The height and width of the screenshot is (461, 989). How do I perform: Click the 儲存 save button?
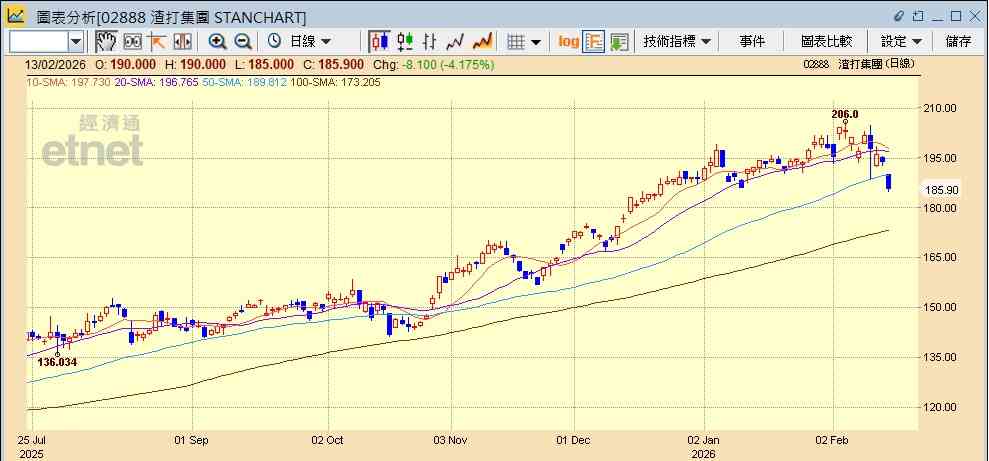pos(958,42)
